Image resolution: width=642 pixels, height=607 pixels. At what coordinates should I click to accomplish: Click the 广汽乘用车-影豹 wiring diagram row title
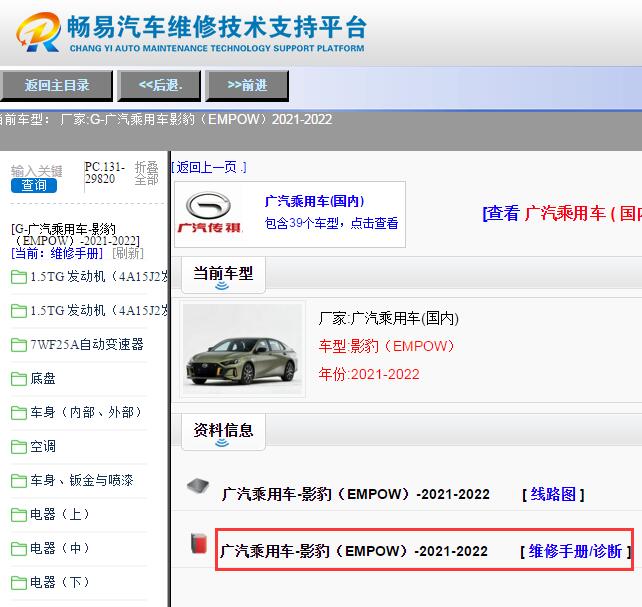point(355,494)
